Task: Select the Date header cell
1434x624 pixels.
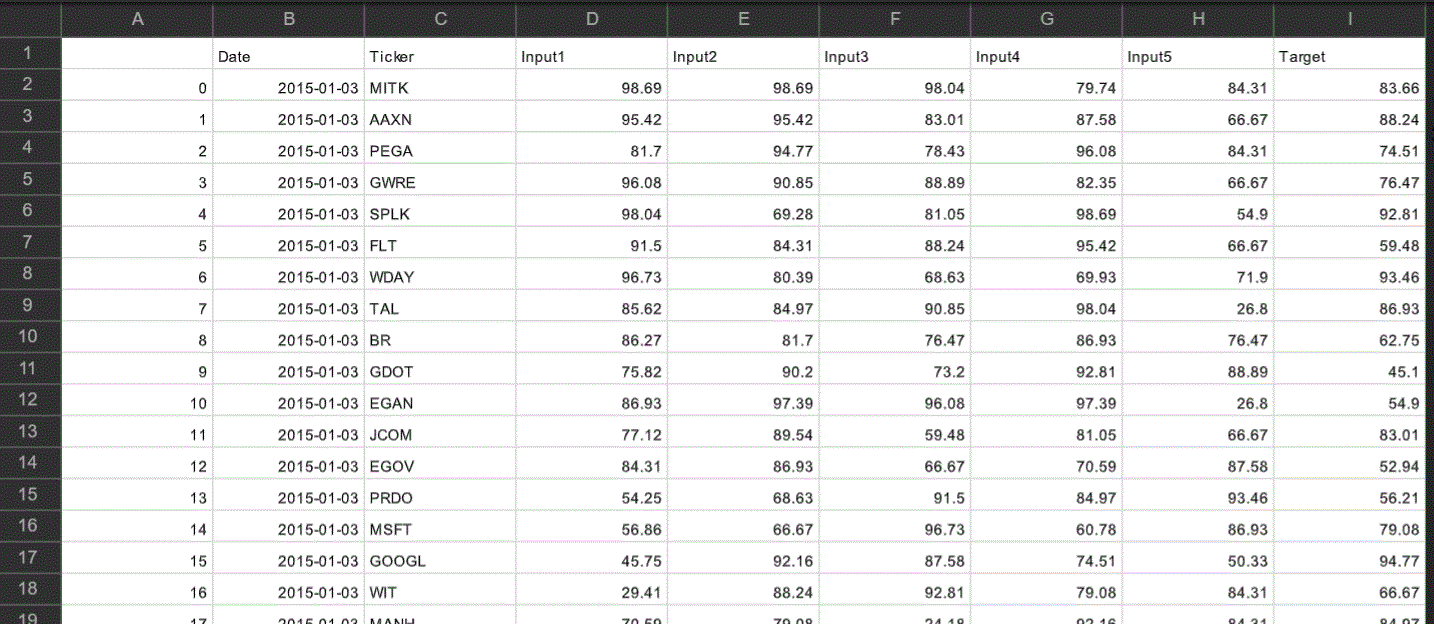Action: click(288, 57)
